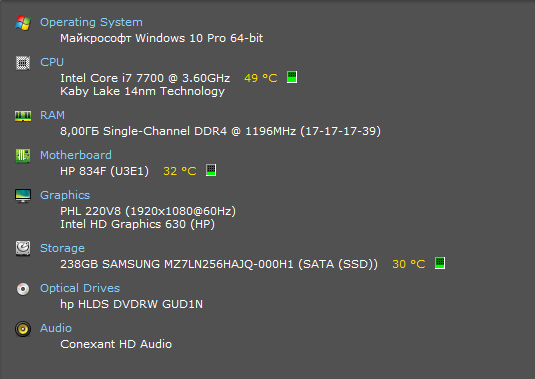Go to the Motherboard section
The width and height of the screenshot is (535, 379).
[76, 155]
